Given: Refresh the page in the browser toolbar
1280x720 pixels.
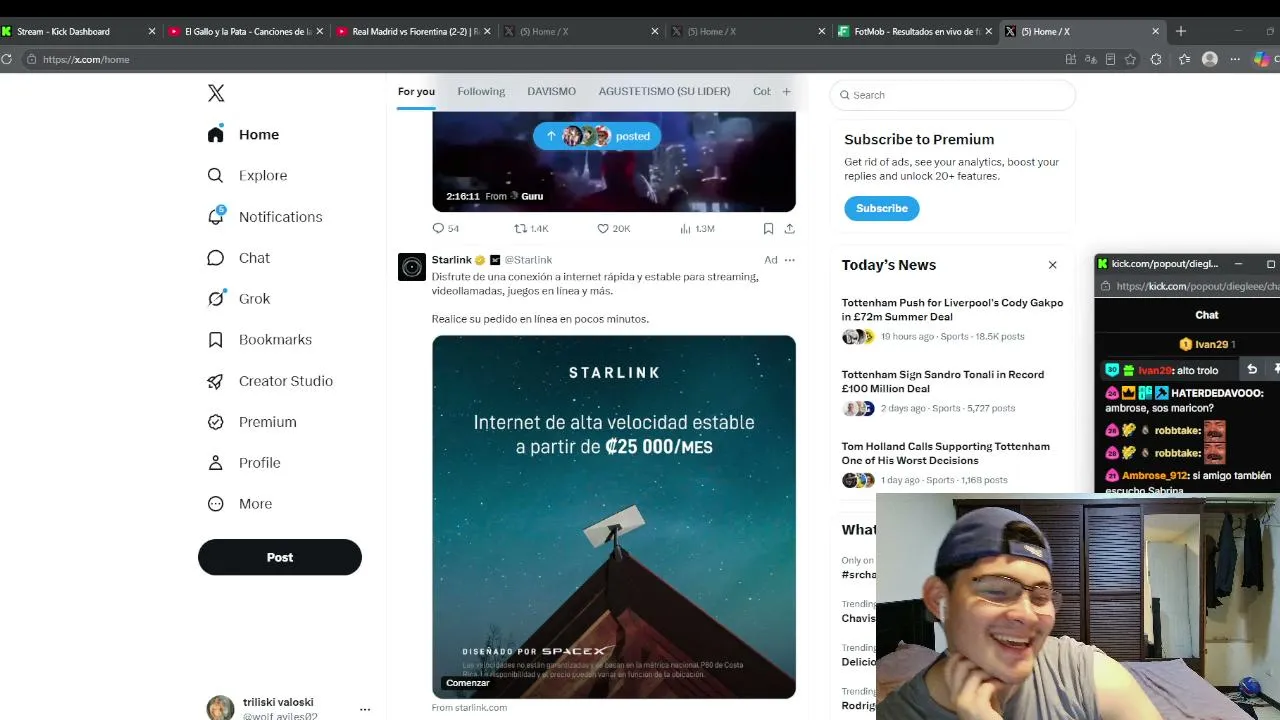Looking at the screenshot, I should (x=6, y=59).
